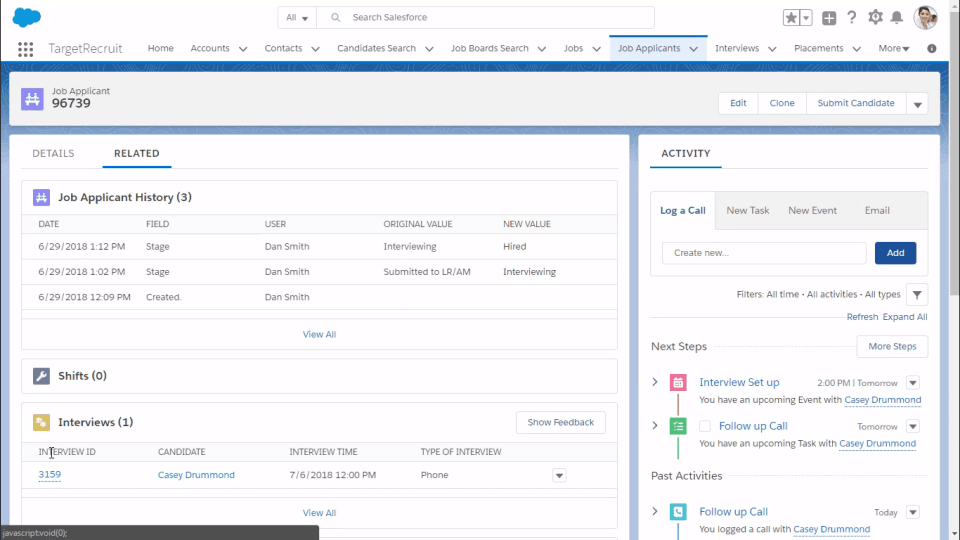Switch to the New Event tab
960x540 pixels.
812,211
